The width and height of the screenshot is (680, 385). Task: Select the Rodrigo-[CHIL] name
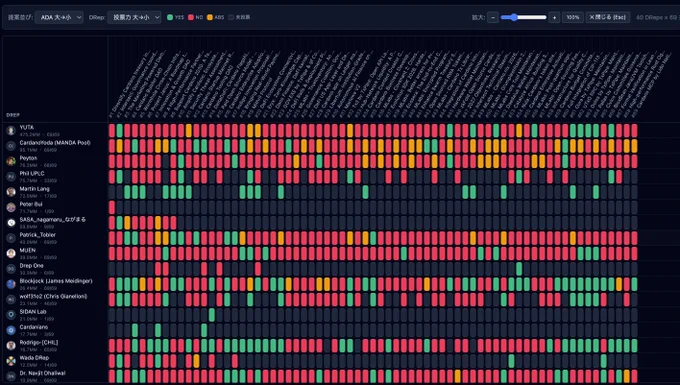39,343
